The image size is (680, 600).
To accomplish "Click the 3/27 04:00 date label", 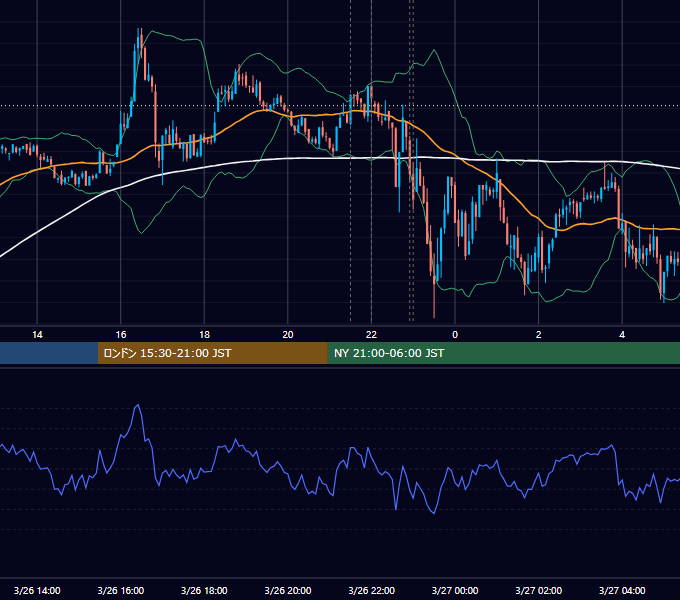I will (622, 590).
